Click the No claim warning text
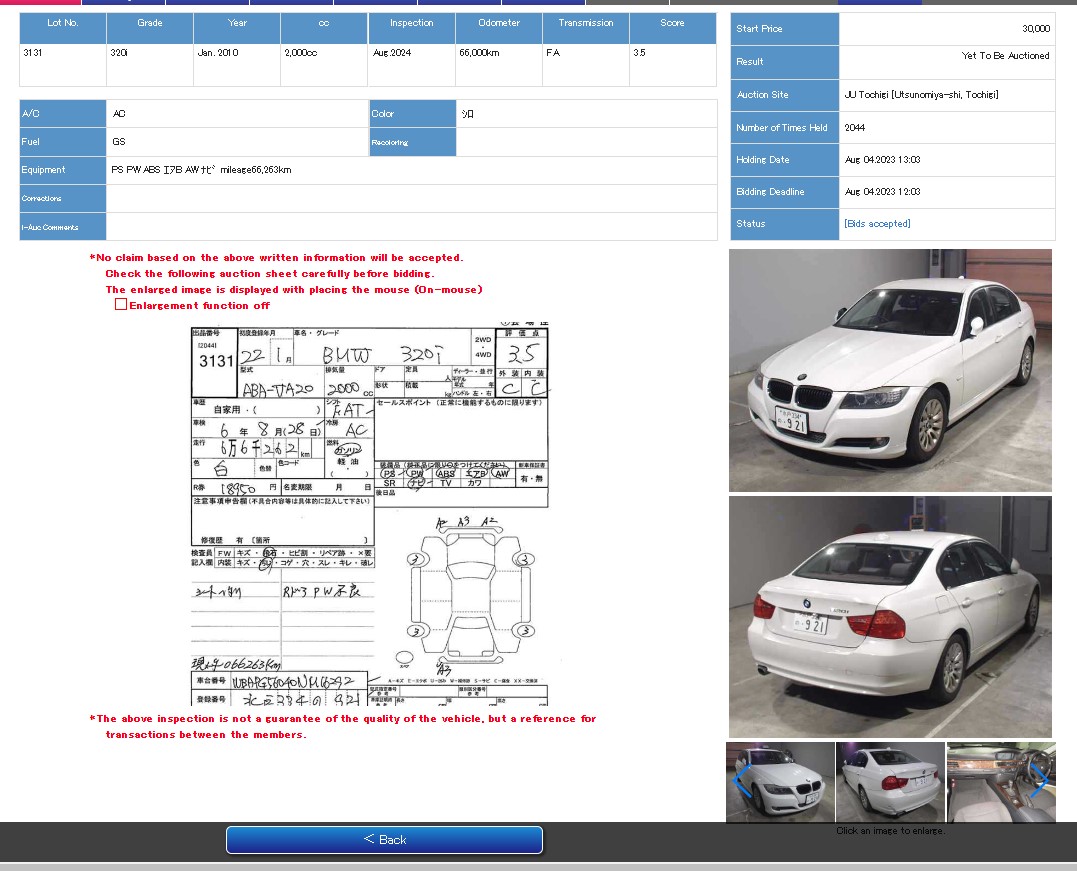The image size is (1077, 871). tap(277, 258)
